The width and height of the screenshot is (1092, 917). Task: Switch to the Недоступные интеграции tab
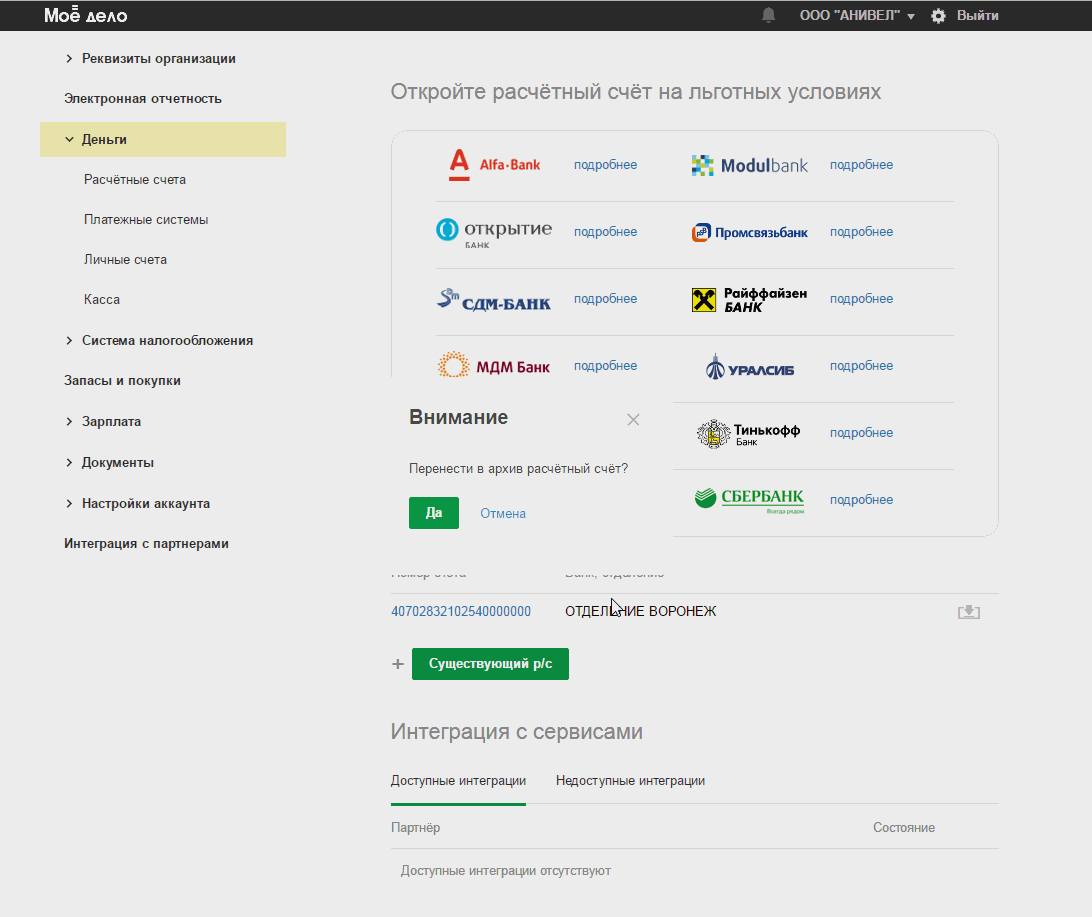pos(630,781)
